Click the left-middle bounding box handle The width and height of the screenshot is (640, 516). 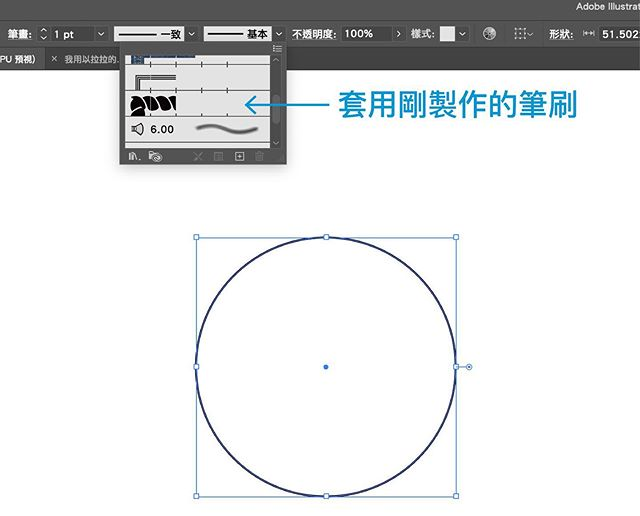(x=196, y=367)
